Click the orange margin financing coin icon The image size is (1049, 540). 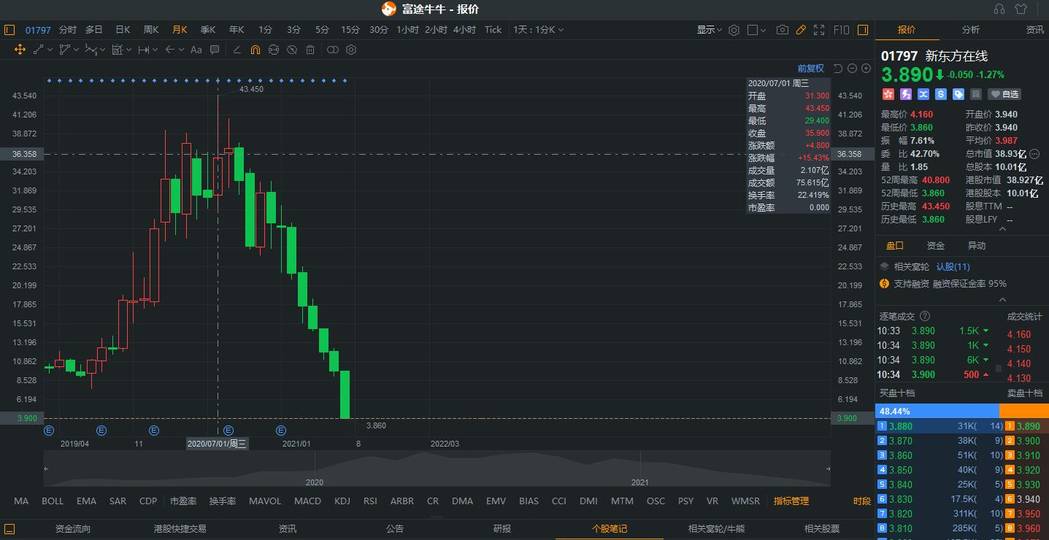click(884, 284)
